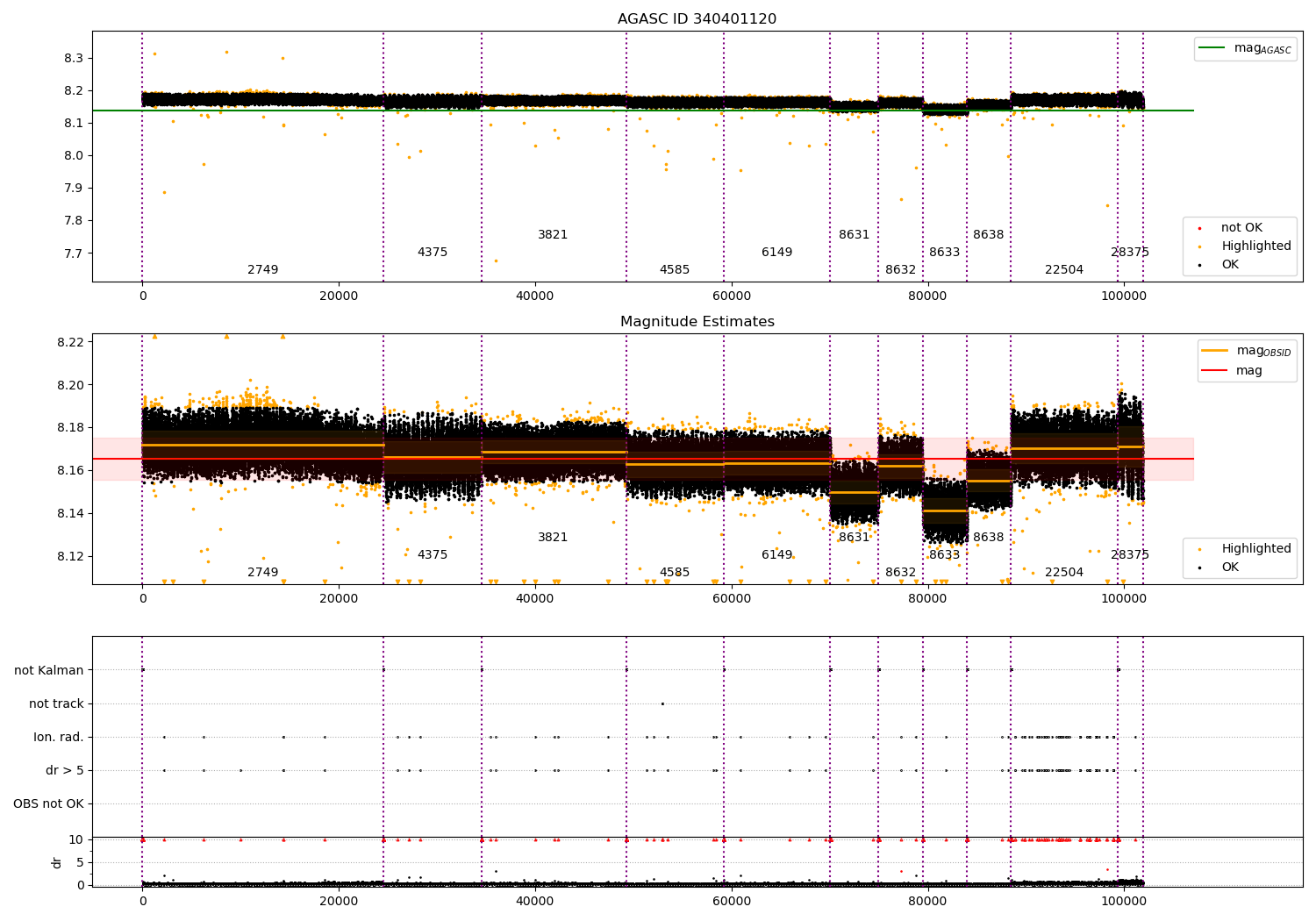Click the 100000 x-axis tick under top panel
1316x921 pixels.
pyautogui.click(x=1123, y=296)
